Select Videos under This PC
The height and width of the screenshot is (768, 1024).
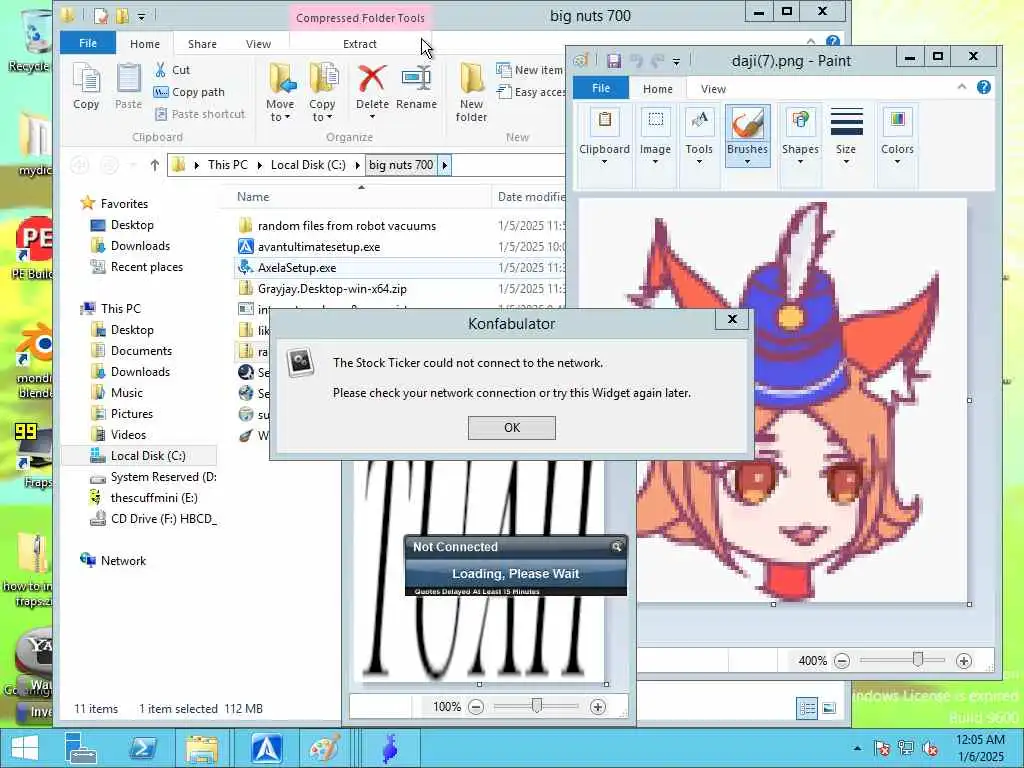128,434
